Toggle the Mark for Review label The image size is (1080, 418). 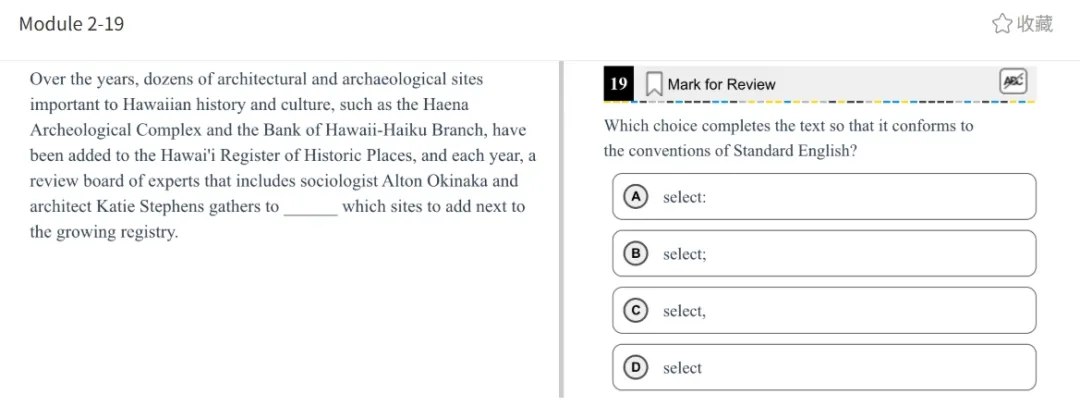coord(721,85)
